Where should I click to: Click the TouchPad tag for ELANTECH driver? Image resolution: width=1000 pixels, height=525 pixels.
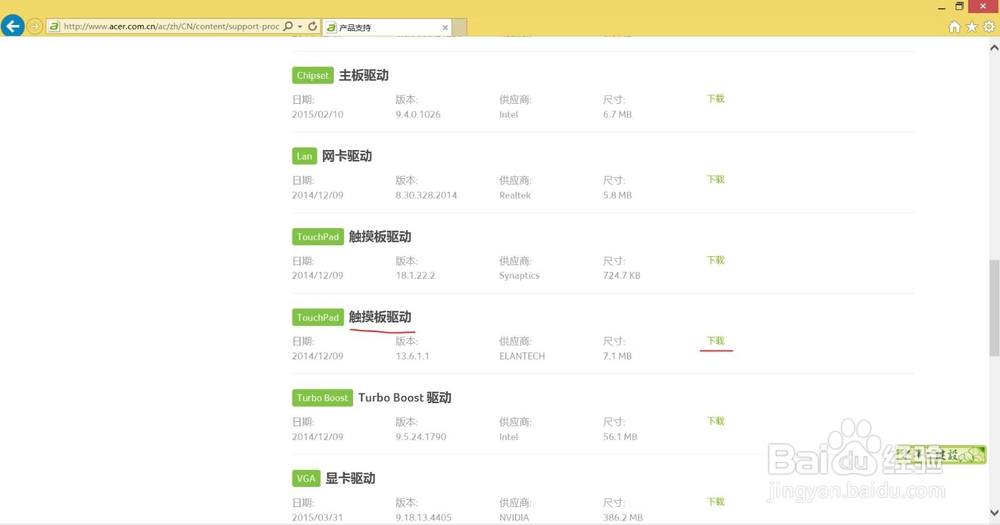(x=318, y=317)
